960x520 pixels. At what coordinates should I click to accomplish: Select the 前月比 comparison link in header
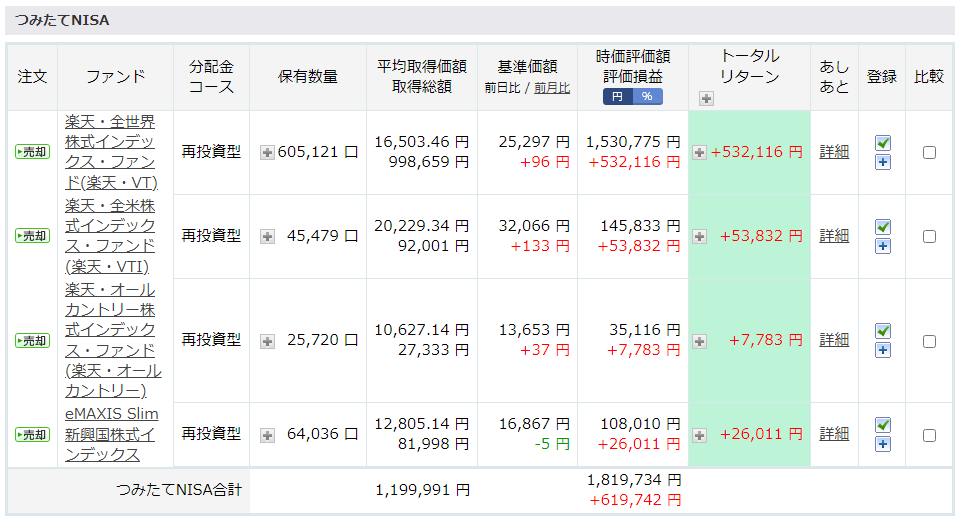click(551, 88)
